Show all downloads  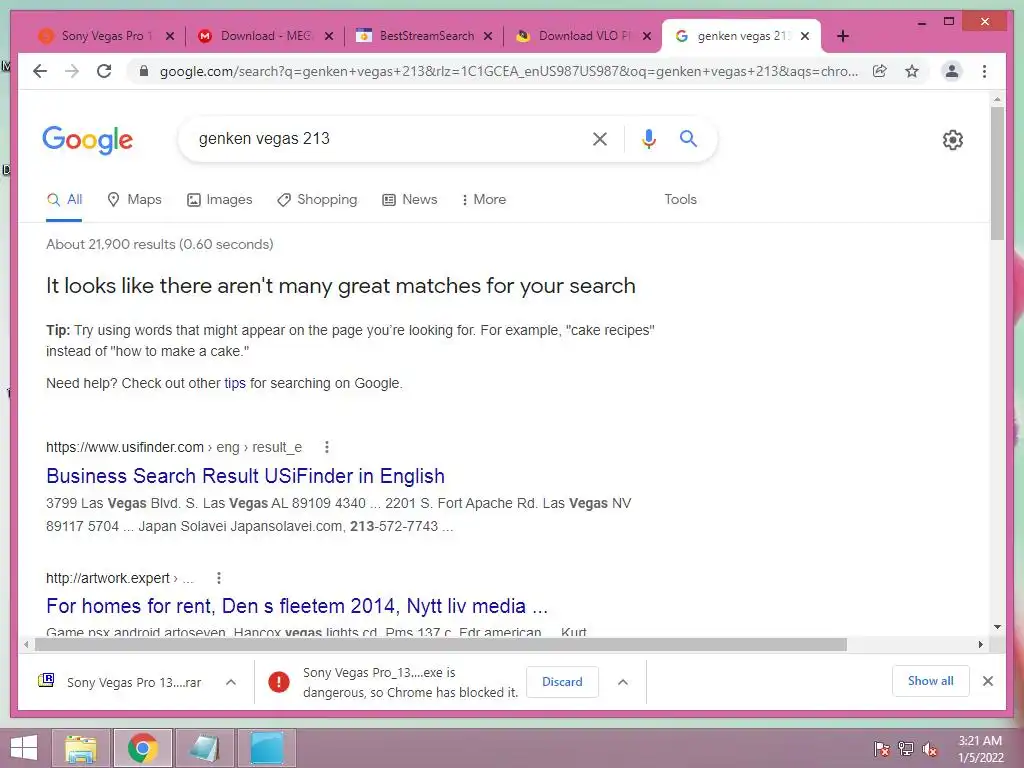931,681
